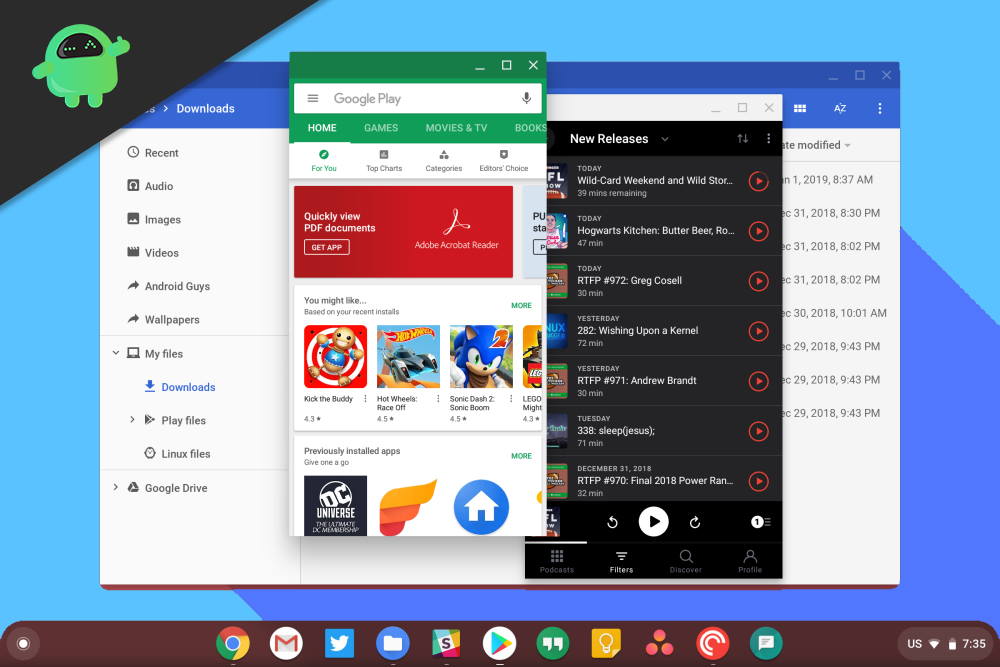Viewport: 1000px width, 667px height.
Task: Open Top Charts in Google Play
Action: click(x=384, y=161)
